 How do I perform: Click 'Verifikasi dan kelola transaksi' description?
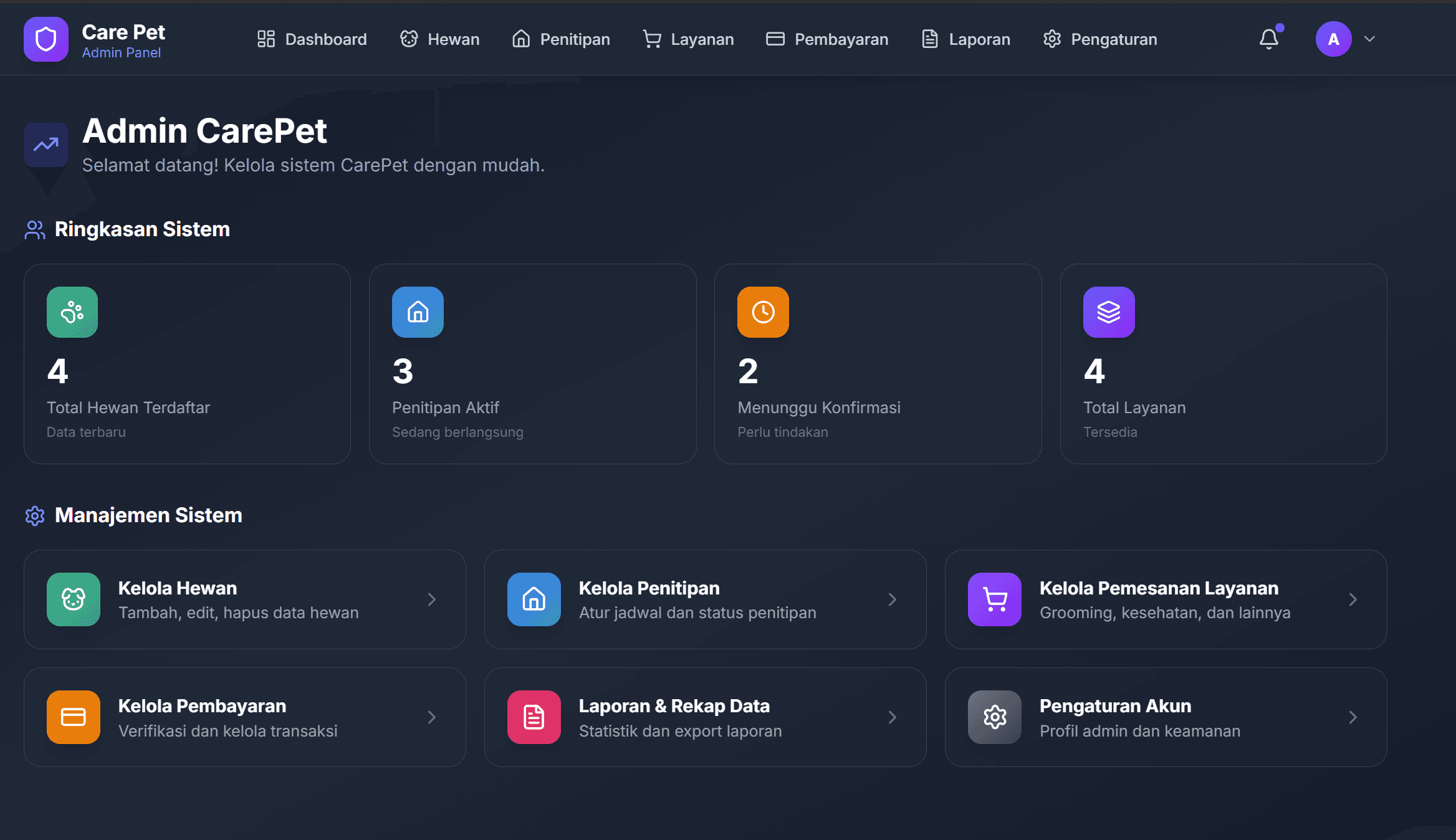(228, 731)
